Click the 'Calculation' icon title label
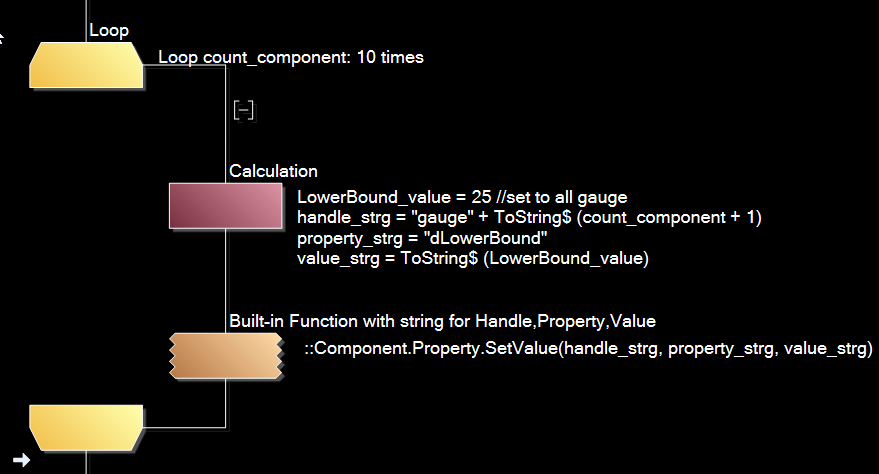 pyautogui.click(x=274, y=171)
